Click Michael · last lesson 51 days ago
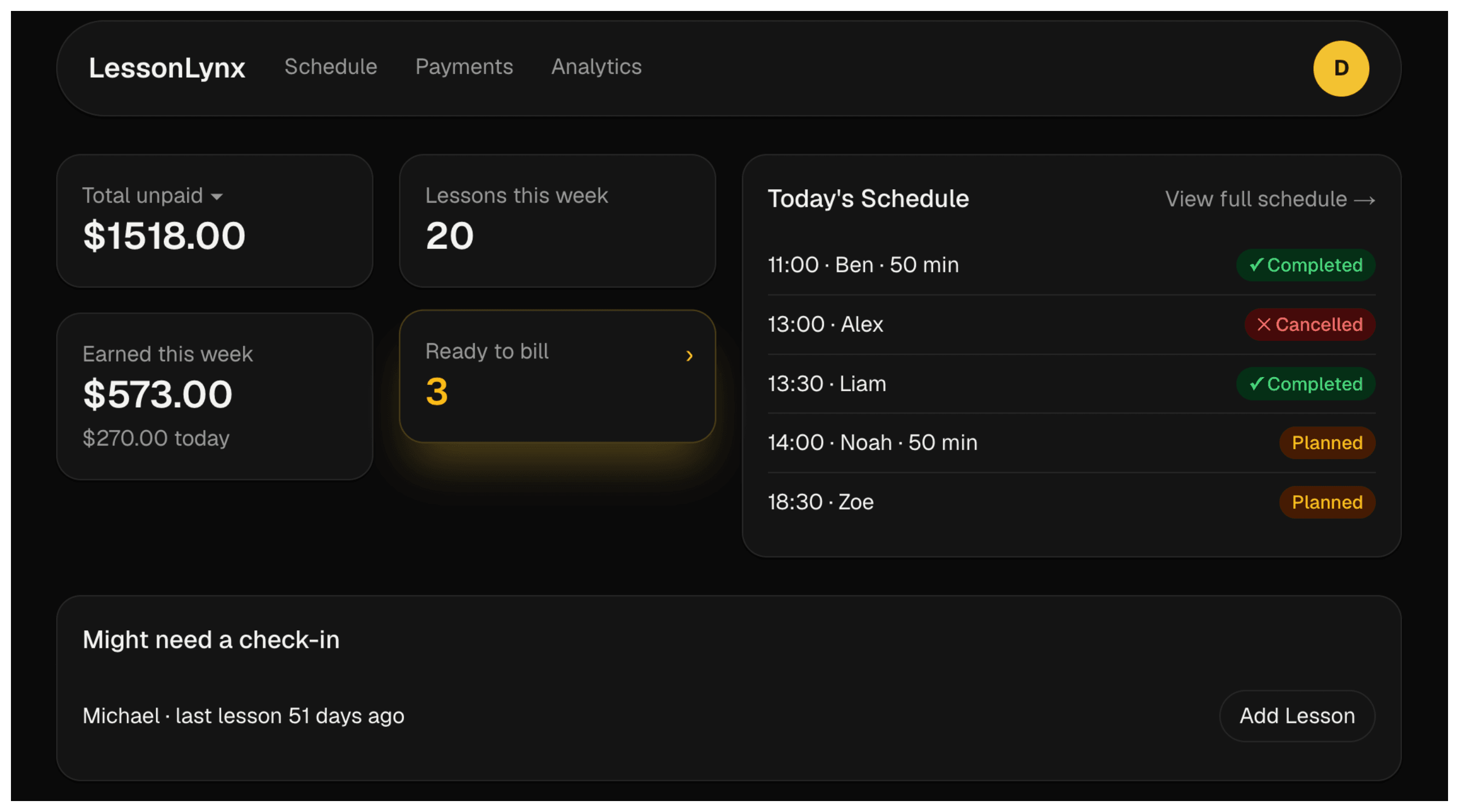The height and width of the screenshot is (812, 1459). [244, 716]
